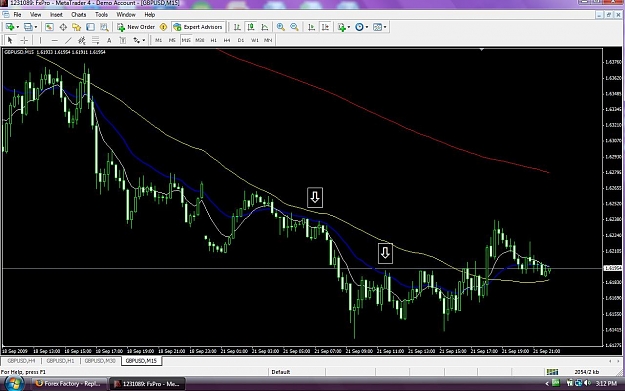
Task: Click the Default profile status bar entry
Action: pos(281,372)
